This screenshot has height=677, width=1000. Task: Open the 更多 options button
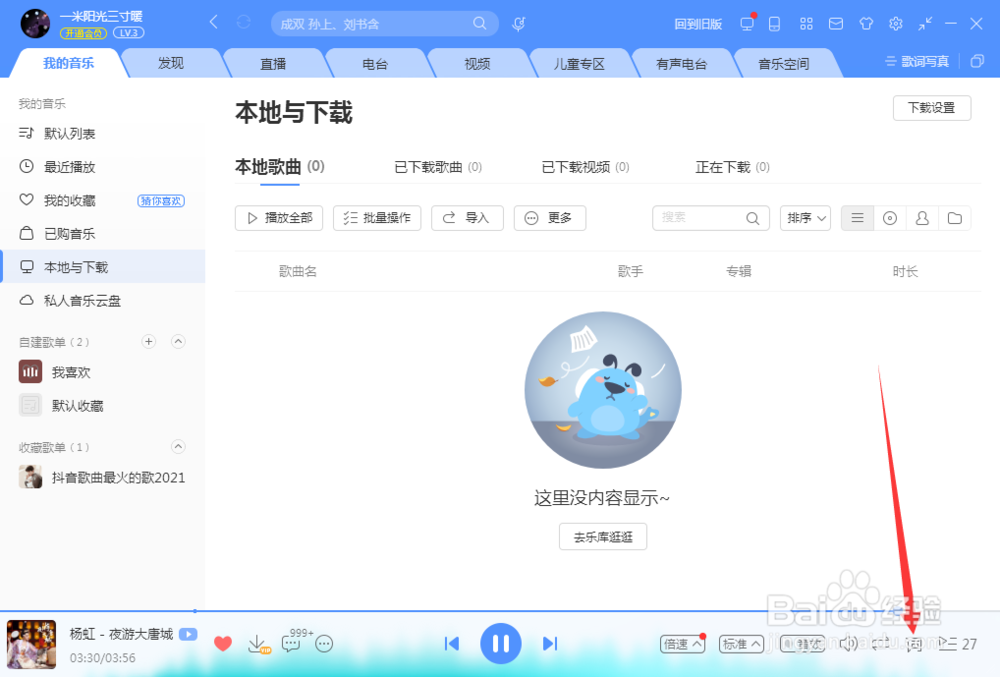pyautogui.click(x=550, y=218)
